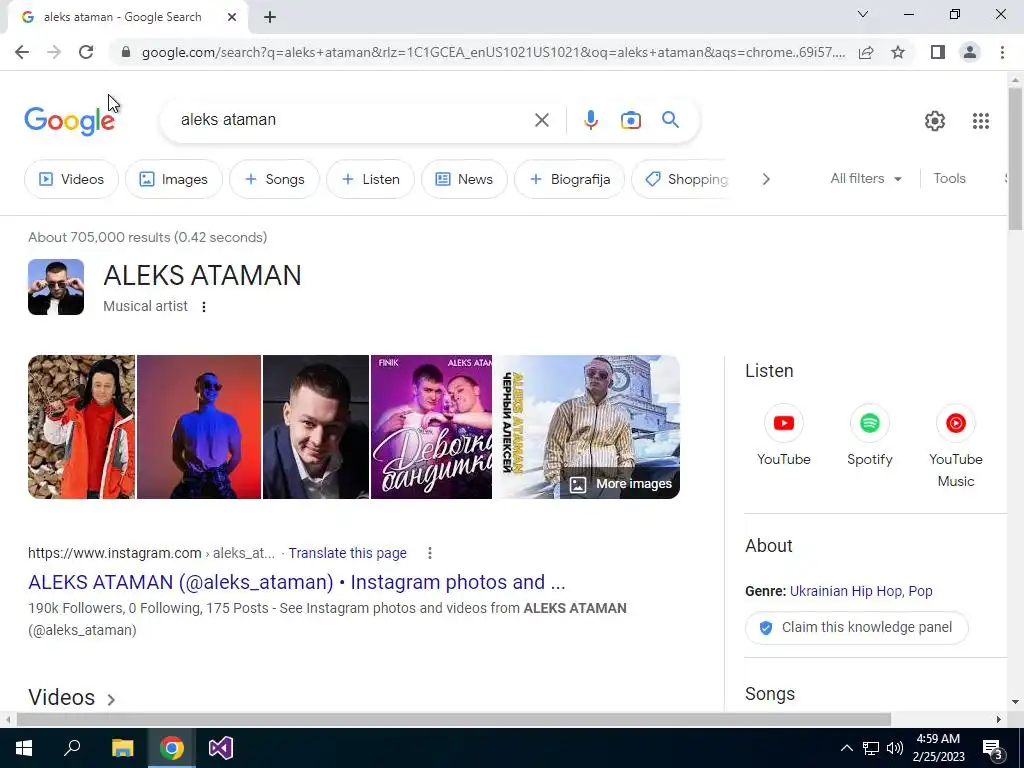Open Ukrainian Hip Hop genre link

846,591
